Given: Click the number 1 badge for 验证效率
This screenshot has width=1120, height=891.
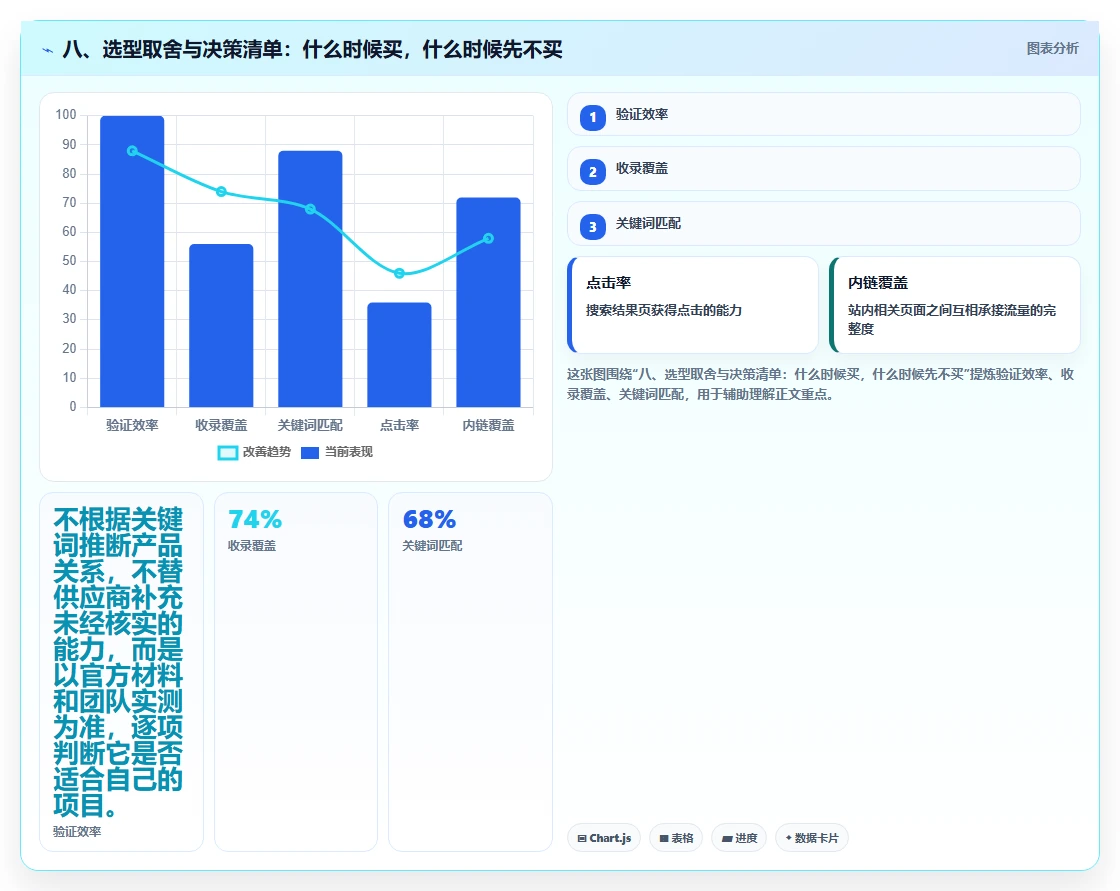Looking at the screenshot, I should pyautogui.click(x=592, y=117).
